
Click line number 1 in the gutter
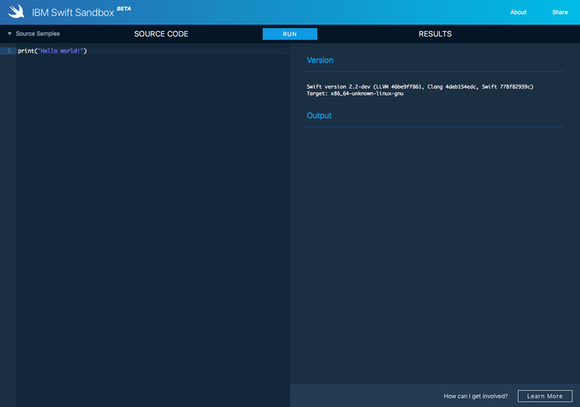point(9,51)
